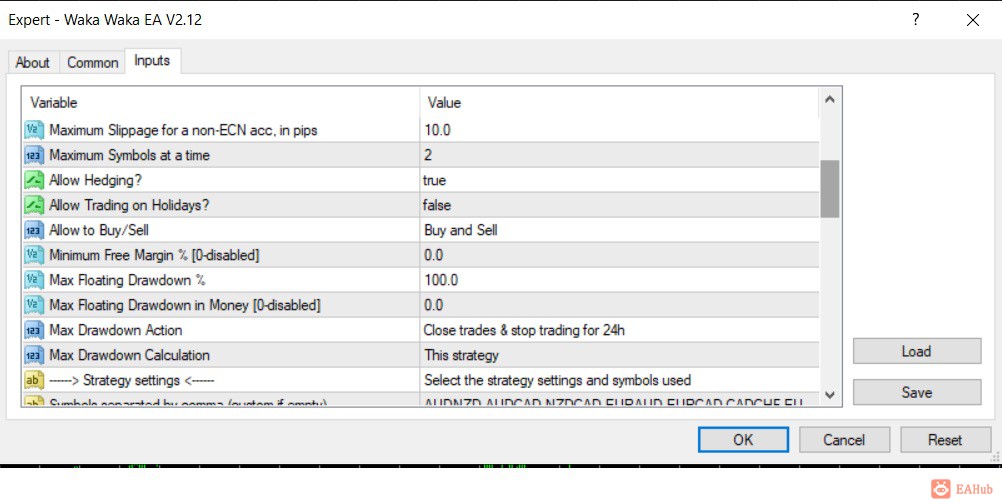This screenshot has width=1002, height=504.
Task: Click the Allow Trading on Holidays icon
Action: [x=34, y=205]
